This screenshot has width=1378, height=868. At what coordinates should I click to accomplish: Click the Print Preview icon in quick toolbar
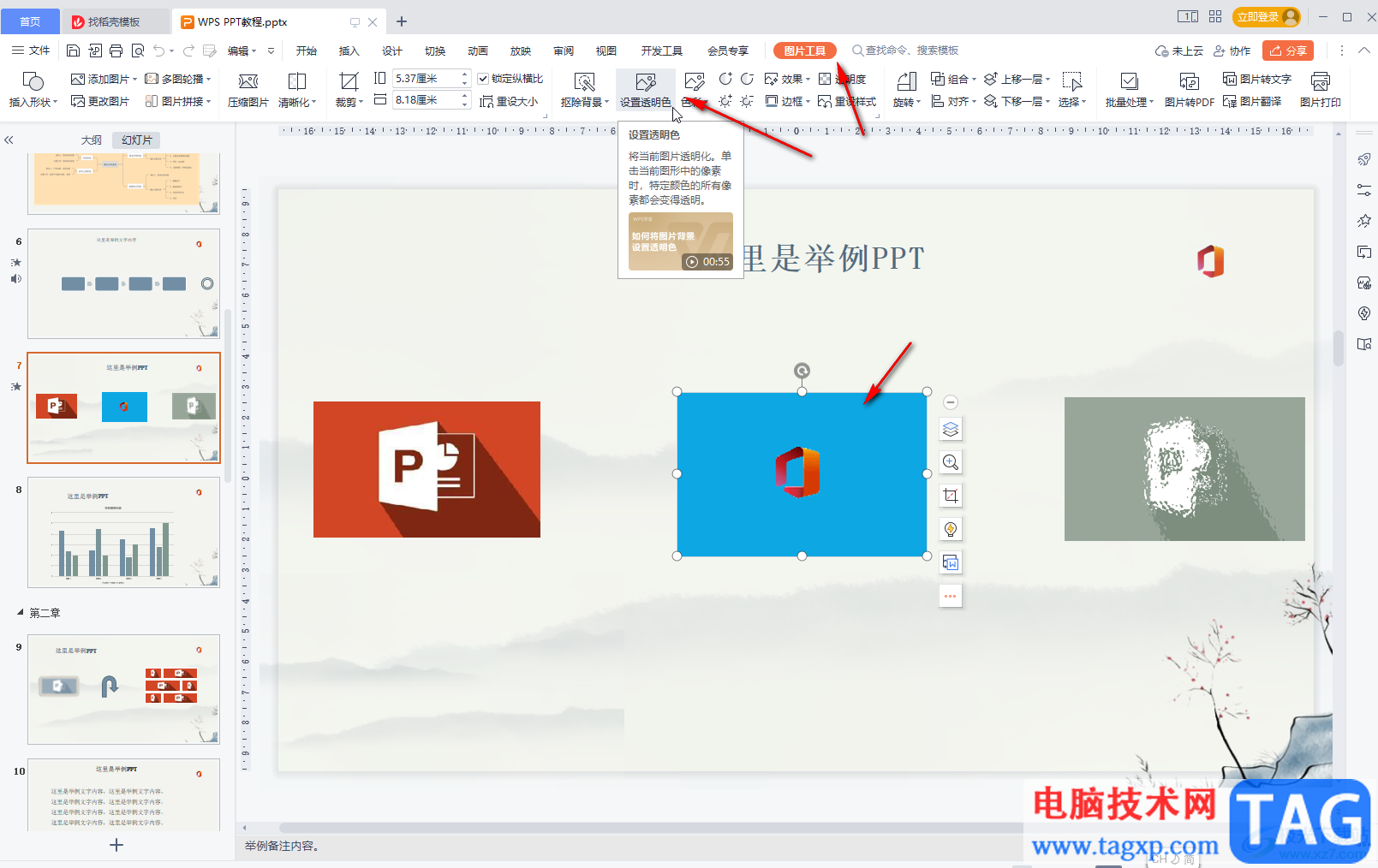click(x=138, y=51)
